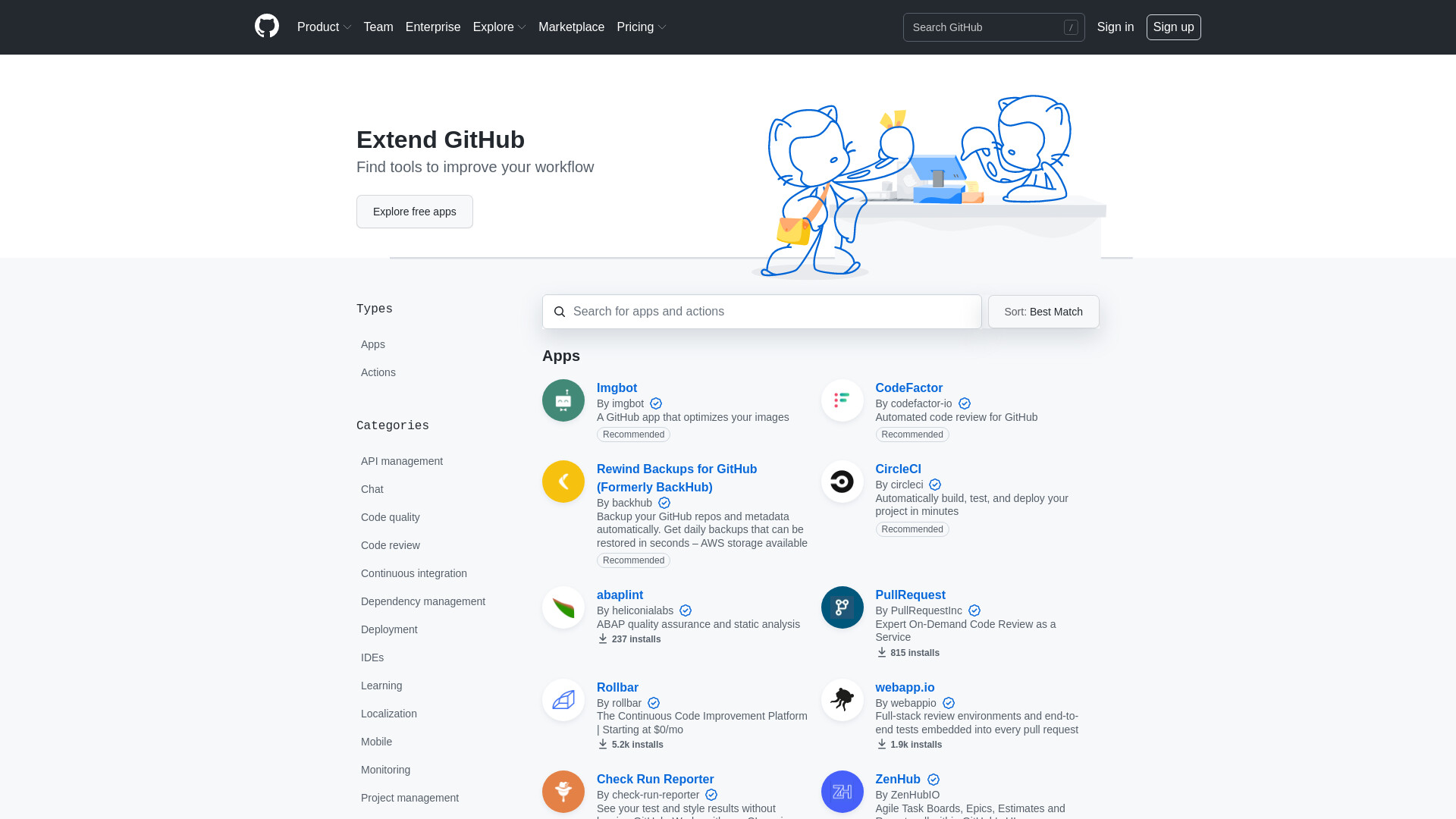Open the CircleCI title link
Viewport: 1456px width, 819px height.
[x=899, y=469]
